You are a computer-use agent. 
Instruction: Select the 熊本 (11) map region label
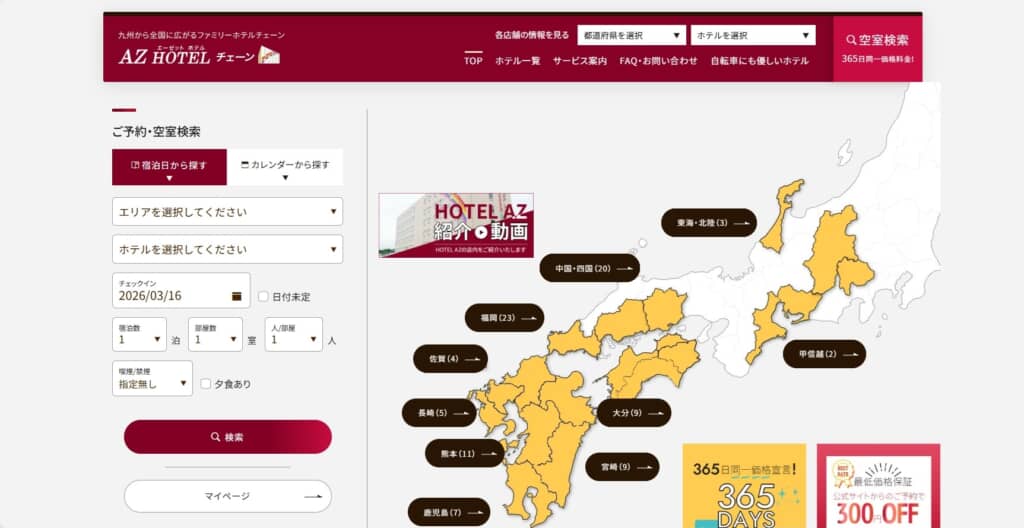point(464,454)
